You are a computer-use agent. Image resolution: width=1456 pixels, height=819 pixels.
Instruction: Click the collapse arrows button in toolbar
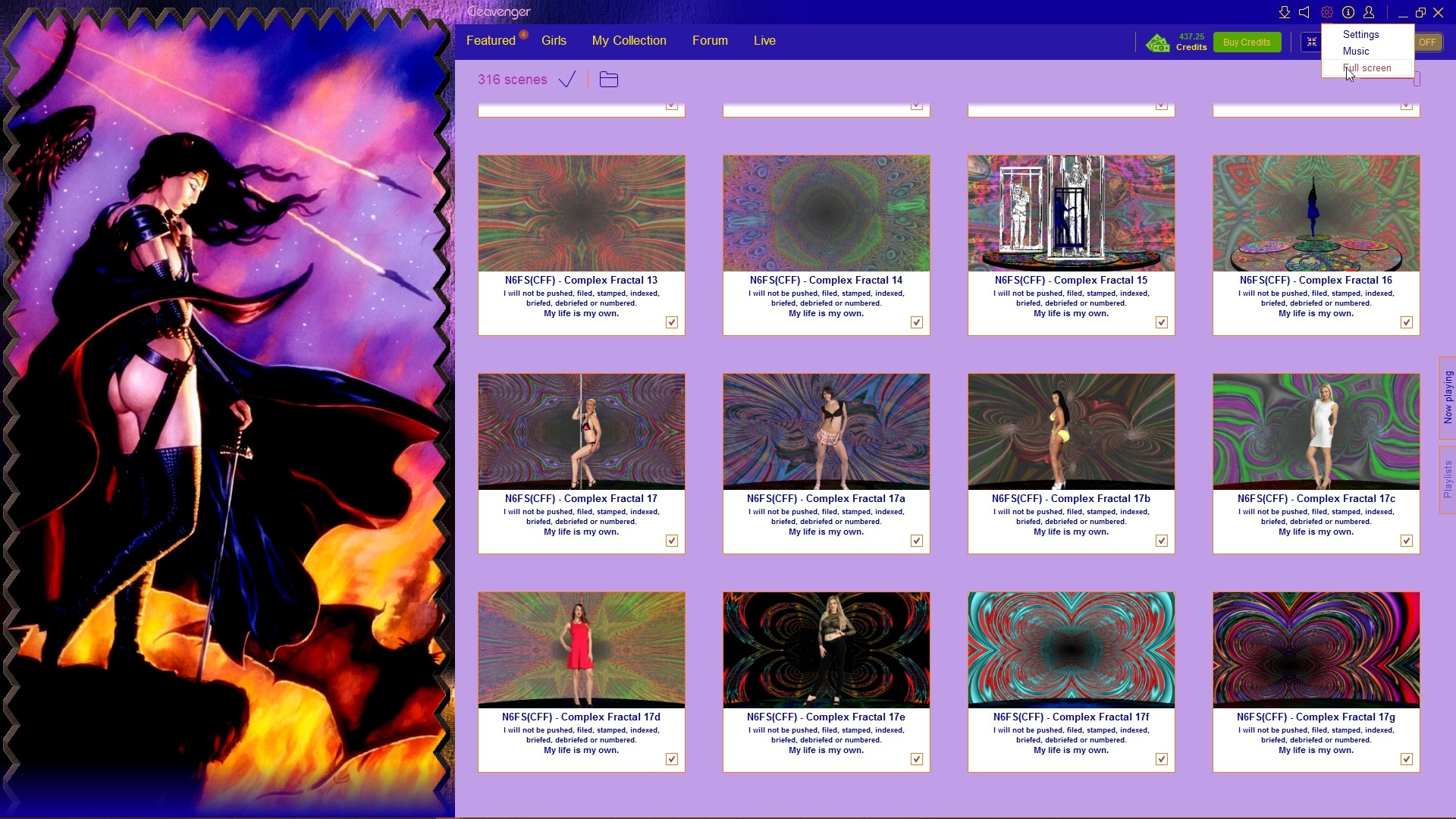1311,42
